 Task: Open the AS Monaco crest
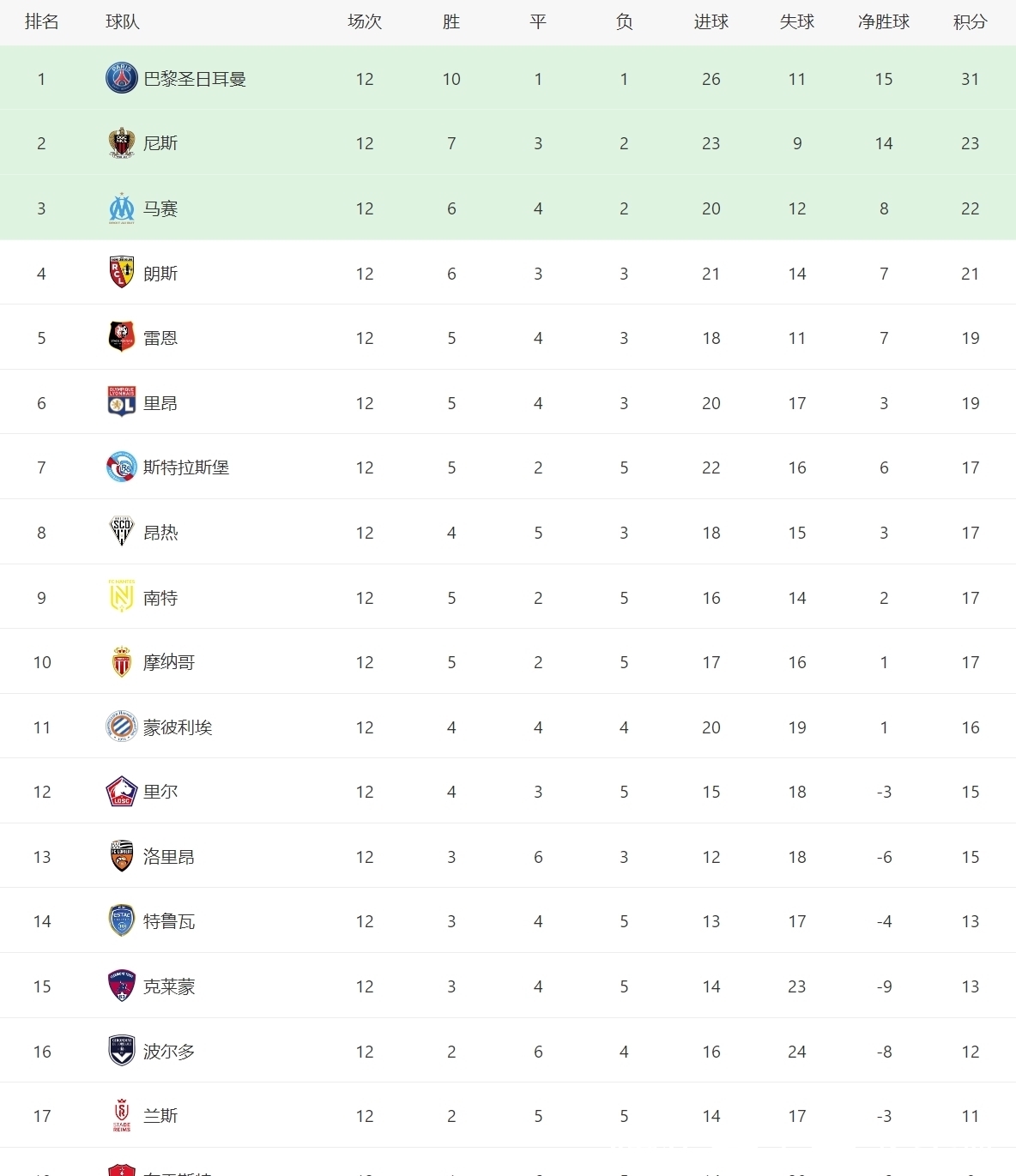tap(121, 662)
